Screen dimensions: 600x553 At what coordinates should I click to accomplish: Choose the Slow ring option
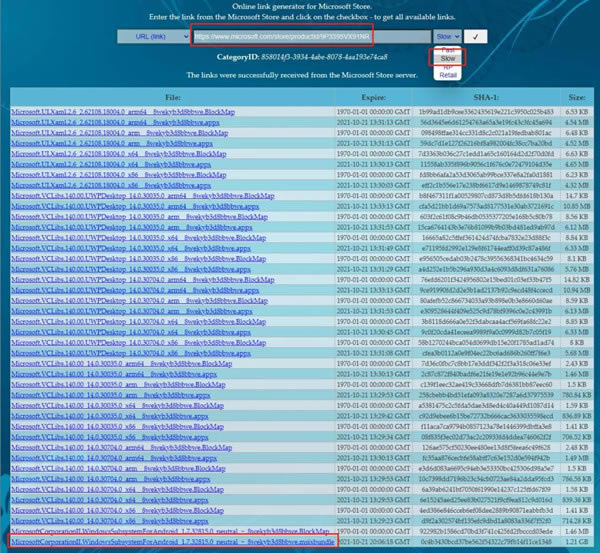448,59
